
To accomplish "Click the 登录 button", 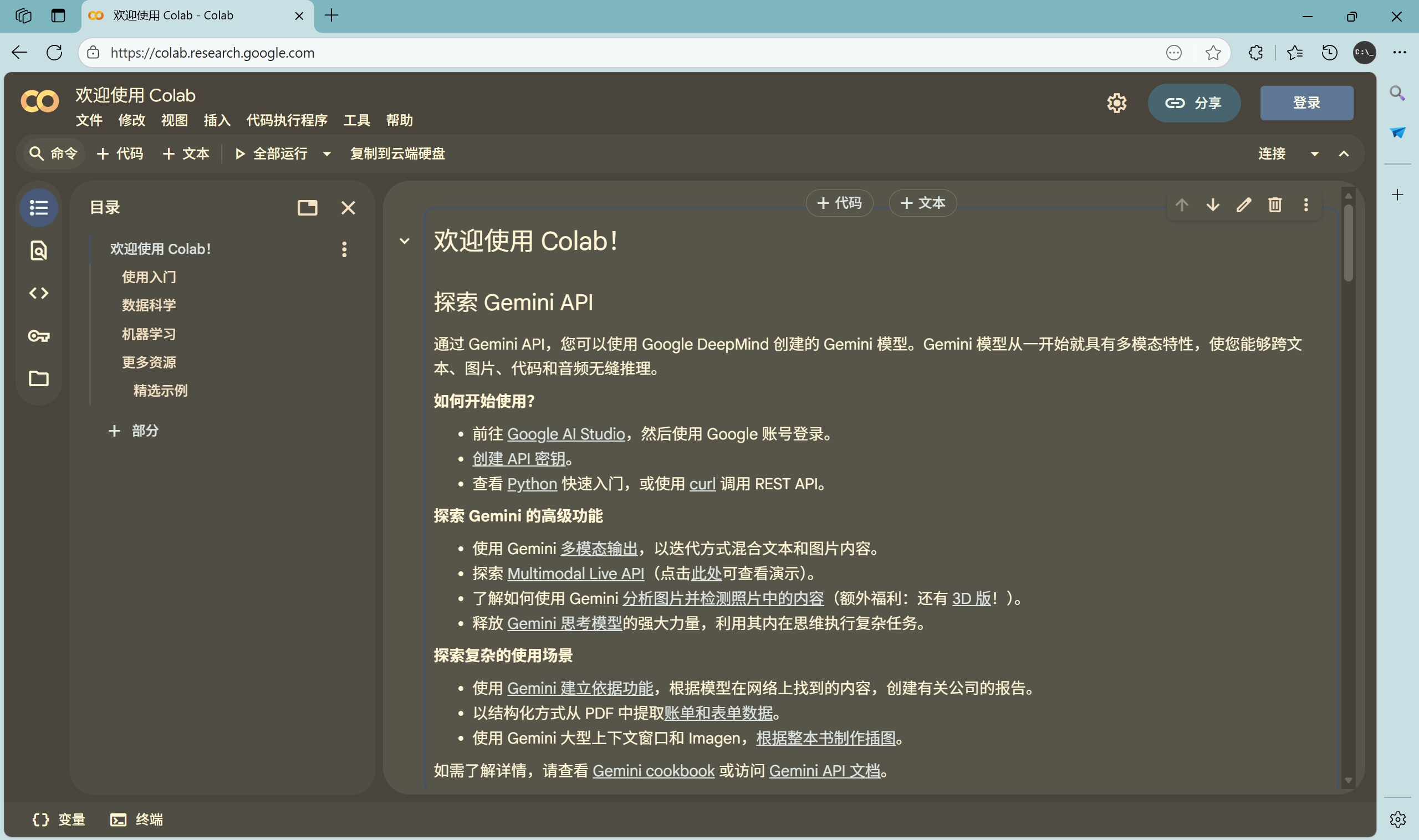I will (1306, 103).
